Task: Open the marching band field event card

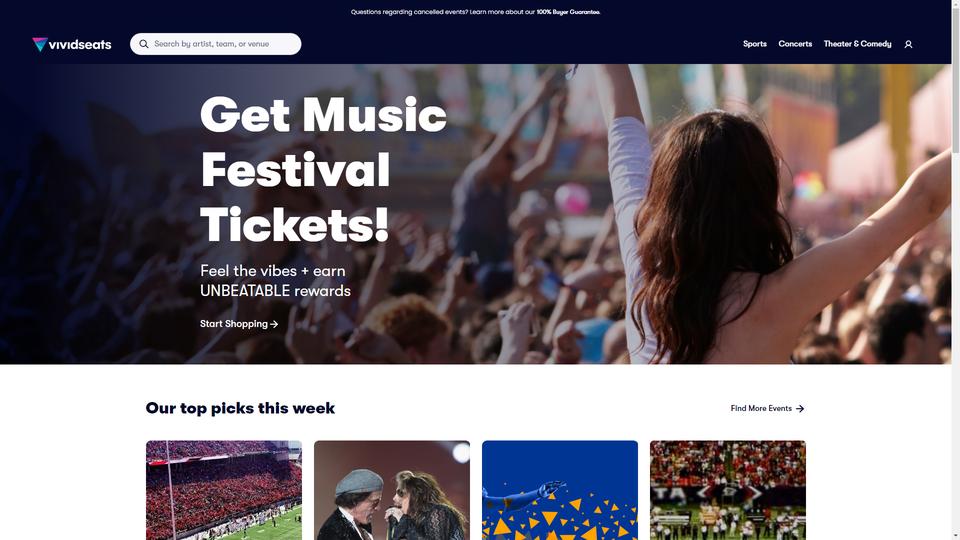Action: pyautogui.click(x=728, y=490)
